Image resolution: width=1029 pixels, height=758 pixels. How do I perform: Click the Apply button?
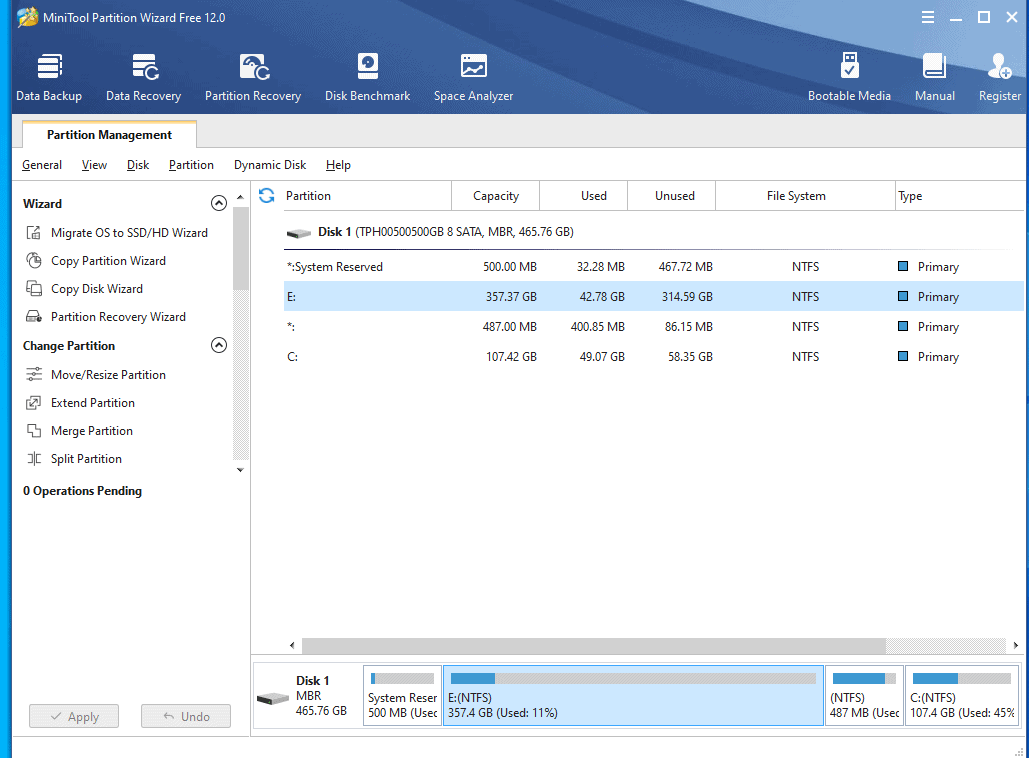tap(74, 716)
